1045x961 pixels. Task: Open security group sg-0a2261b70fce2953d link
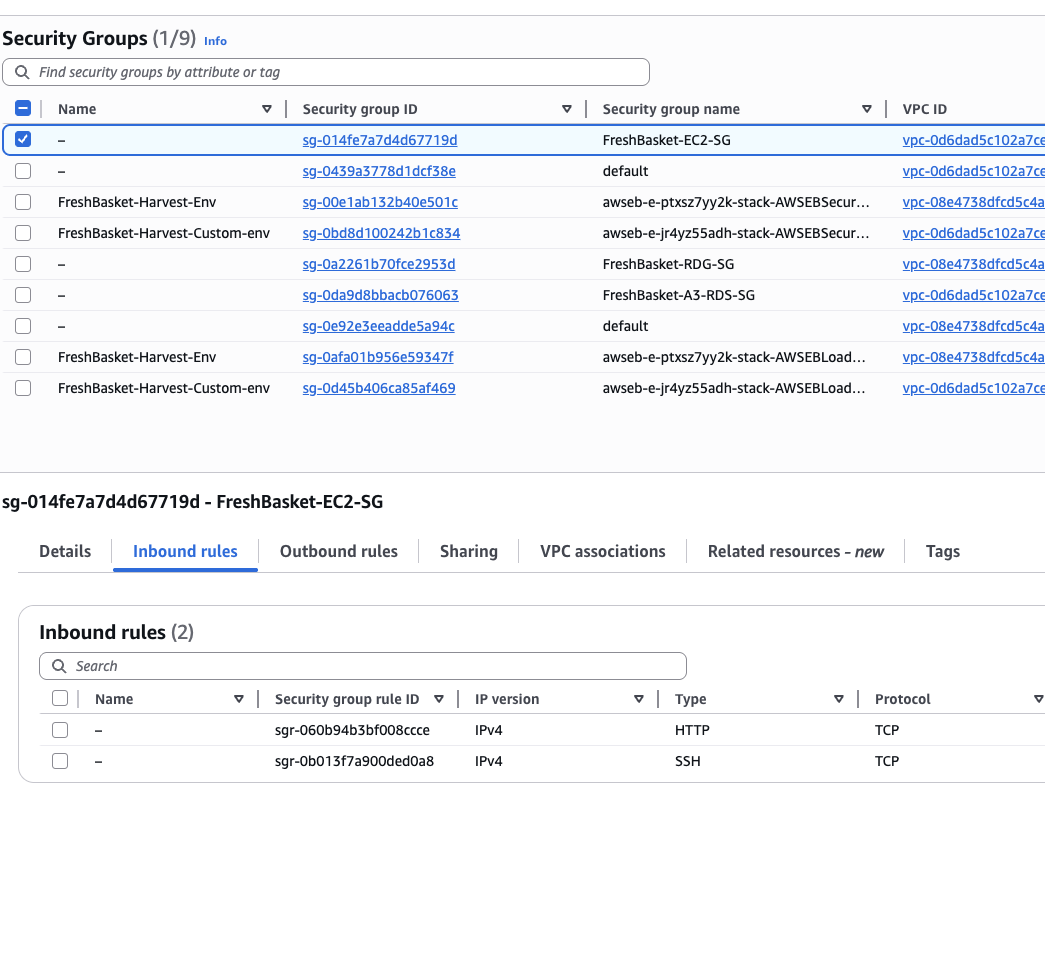point(379,264)
